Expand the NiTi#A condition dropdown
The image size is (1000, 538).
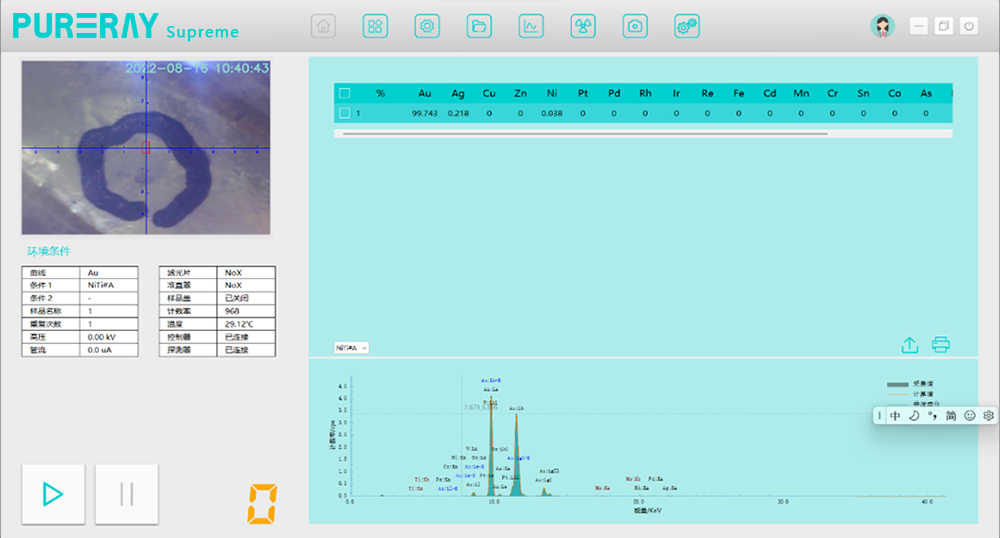(352, 348)
